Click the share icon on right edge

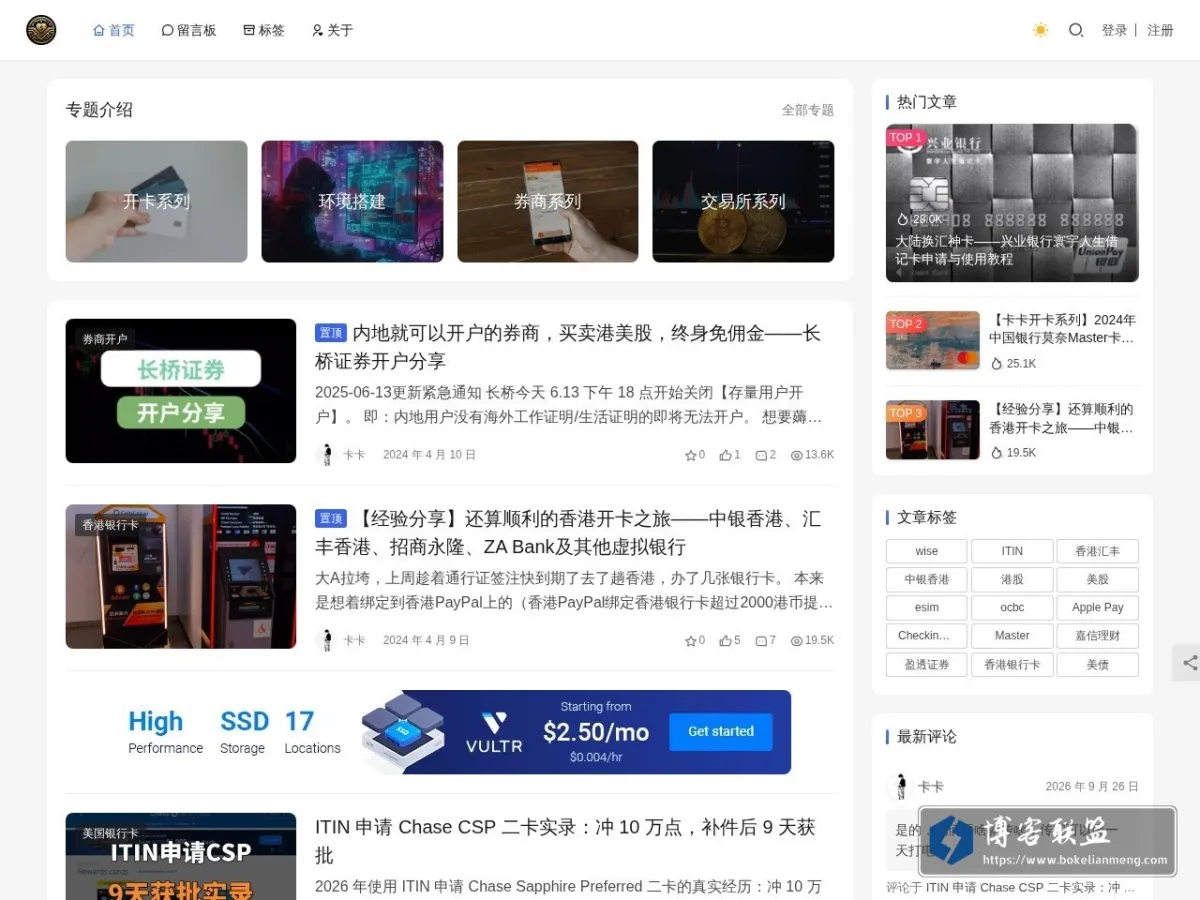(1189, 663)
